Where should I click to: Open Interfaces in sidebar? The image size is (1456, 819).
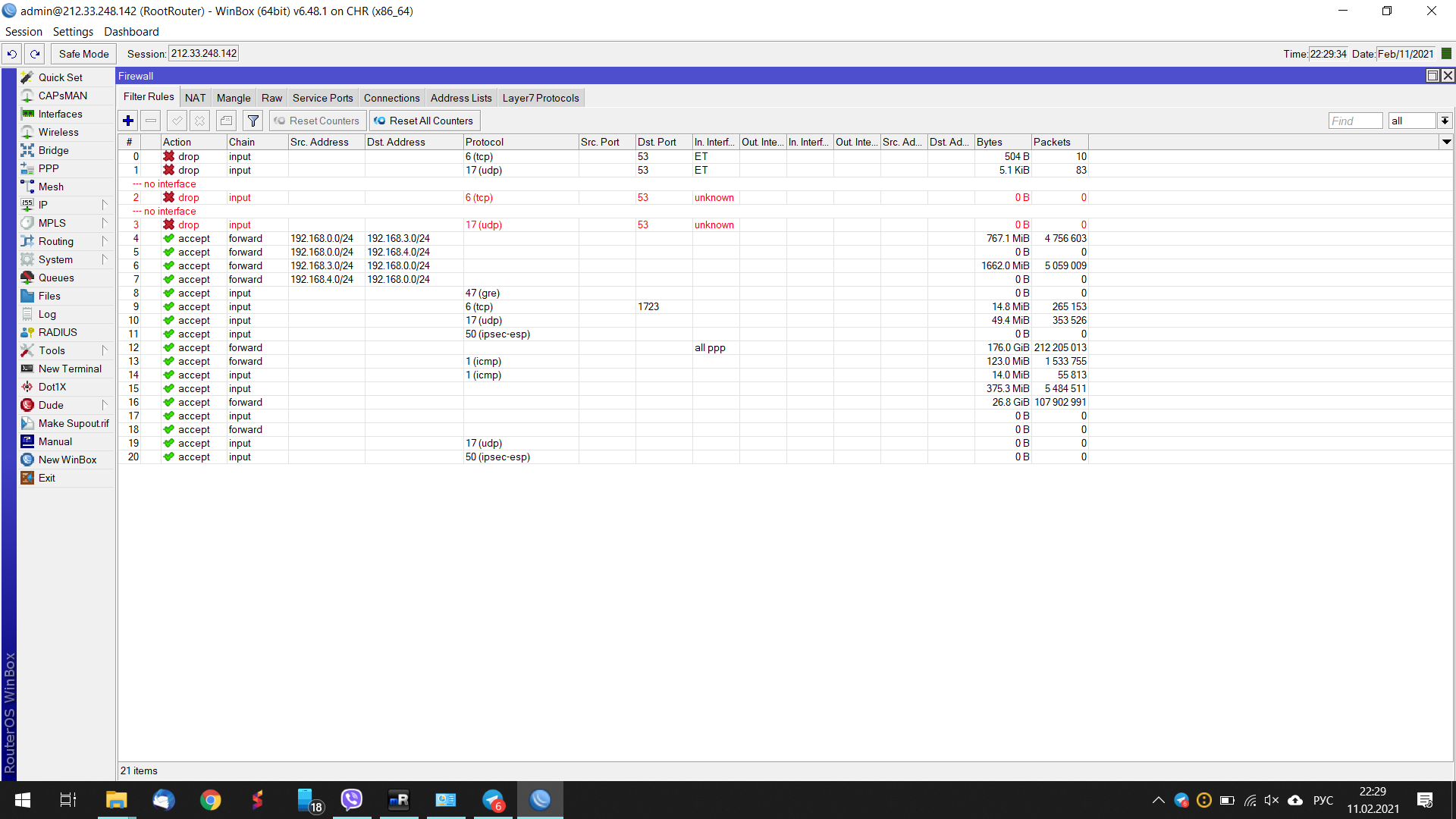point(61,114)
